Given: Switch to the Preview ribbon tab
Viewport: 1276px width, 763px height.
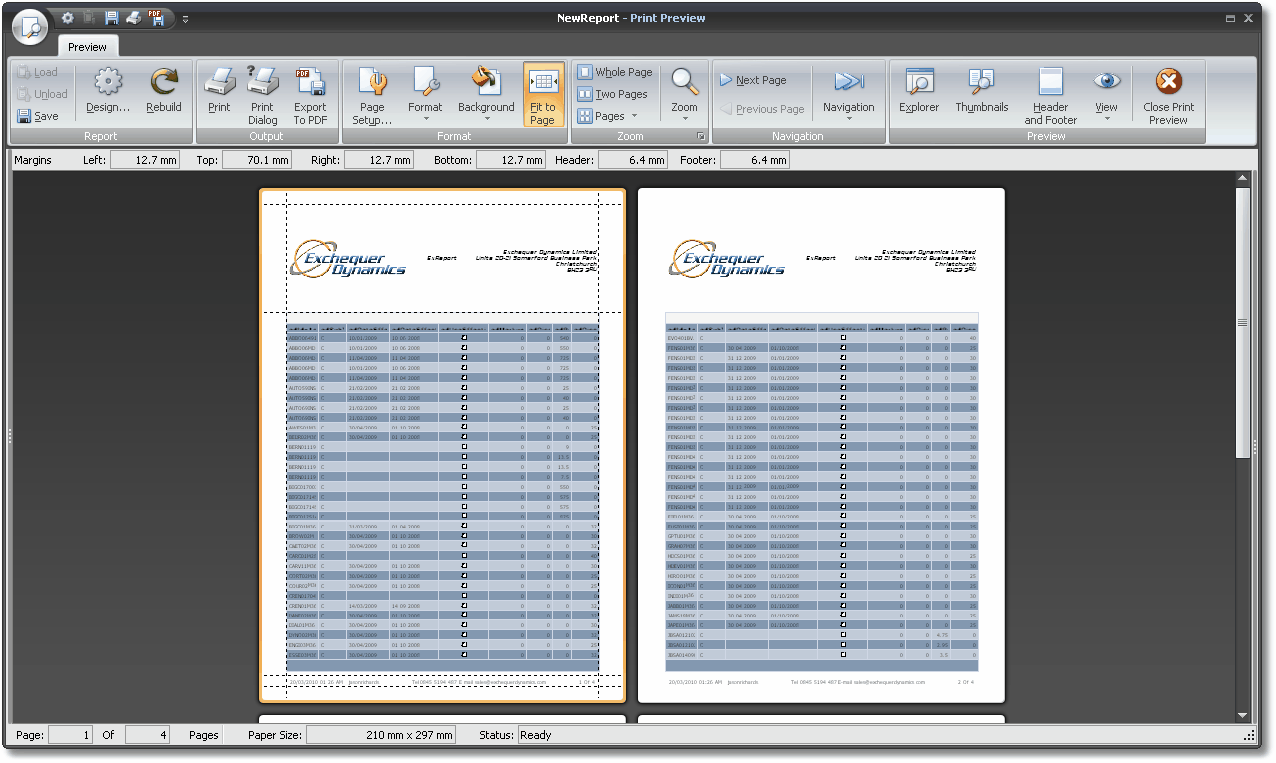Looking at the screenshot, I should (88, 47).
